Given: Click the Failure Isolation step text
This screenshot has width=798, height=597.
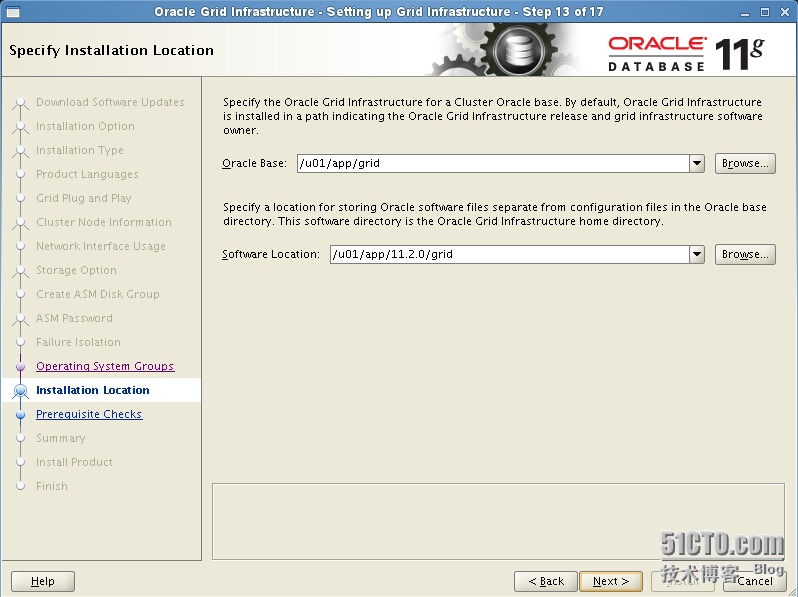Looking at the screenshot, I should [78, 342].
